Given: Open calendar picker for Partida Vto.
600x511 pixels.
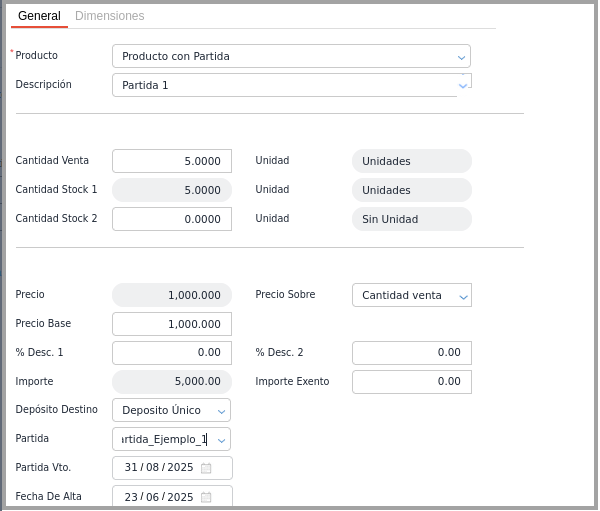Looking at the screenshot, I should click(x=206, y=468).
